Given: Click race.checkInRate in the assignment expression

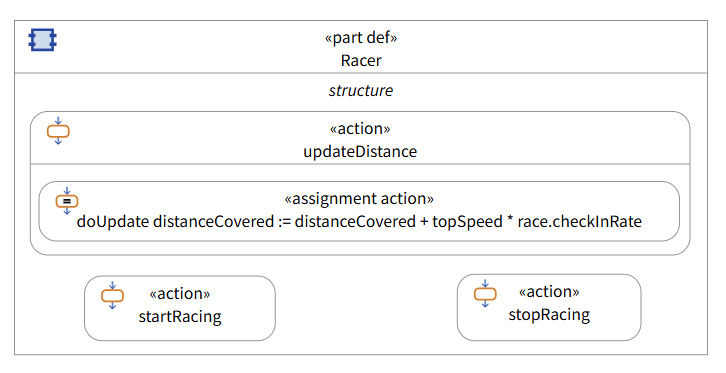Looking at the screenshot, I should [x=580, y=222].
